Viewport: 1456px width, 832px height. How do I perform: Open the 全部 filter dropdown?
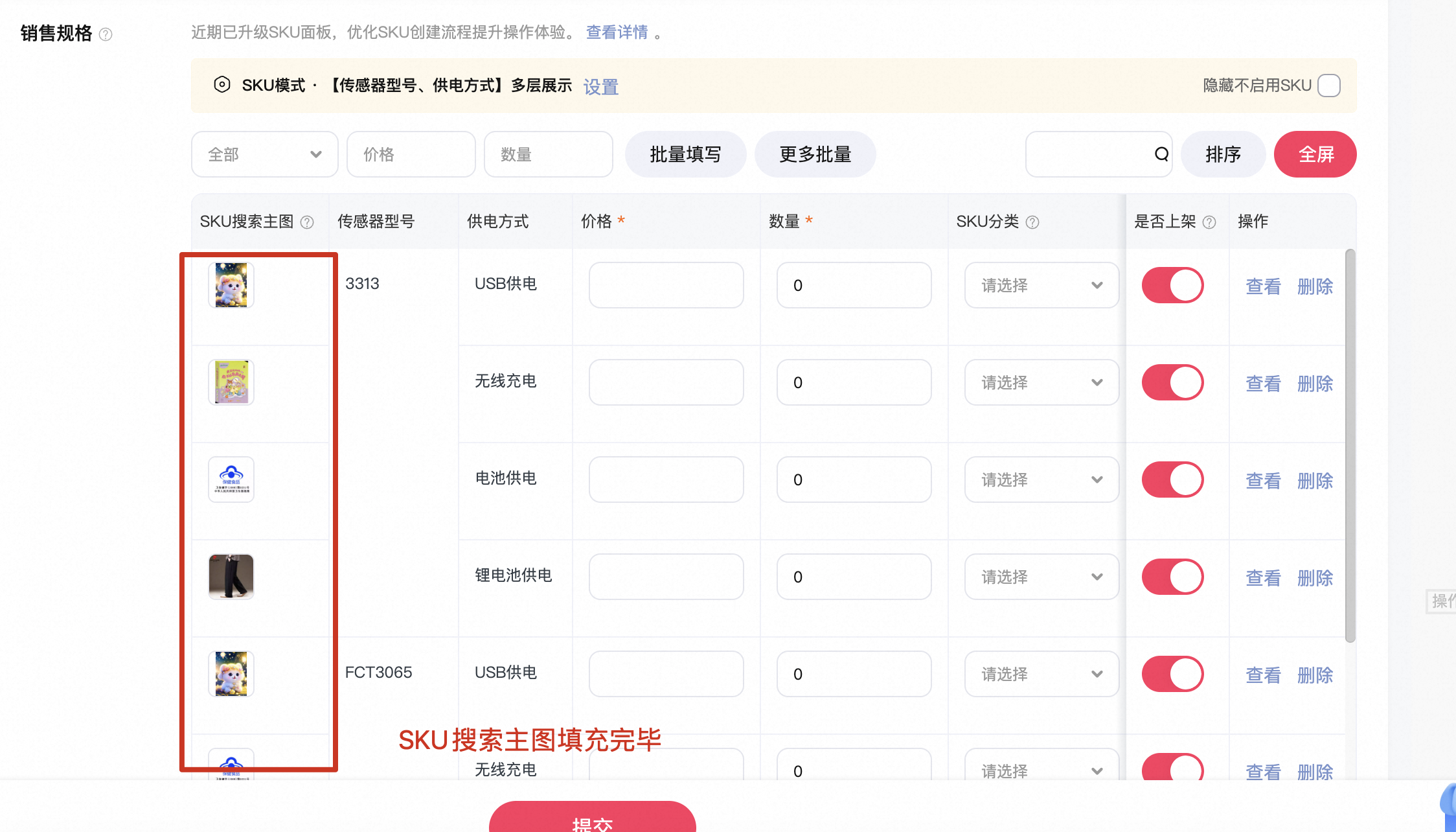[x=265, y=154]
